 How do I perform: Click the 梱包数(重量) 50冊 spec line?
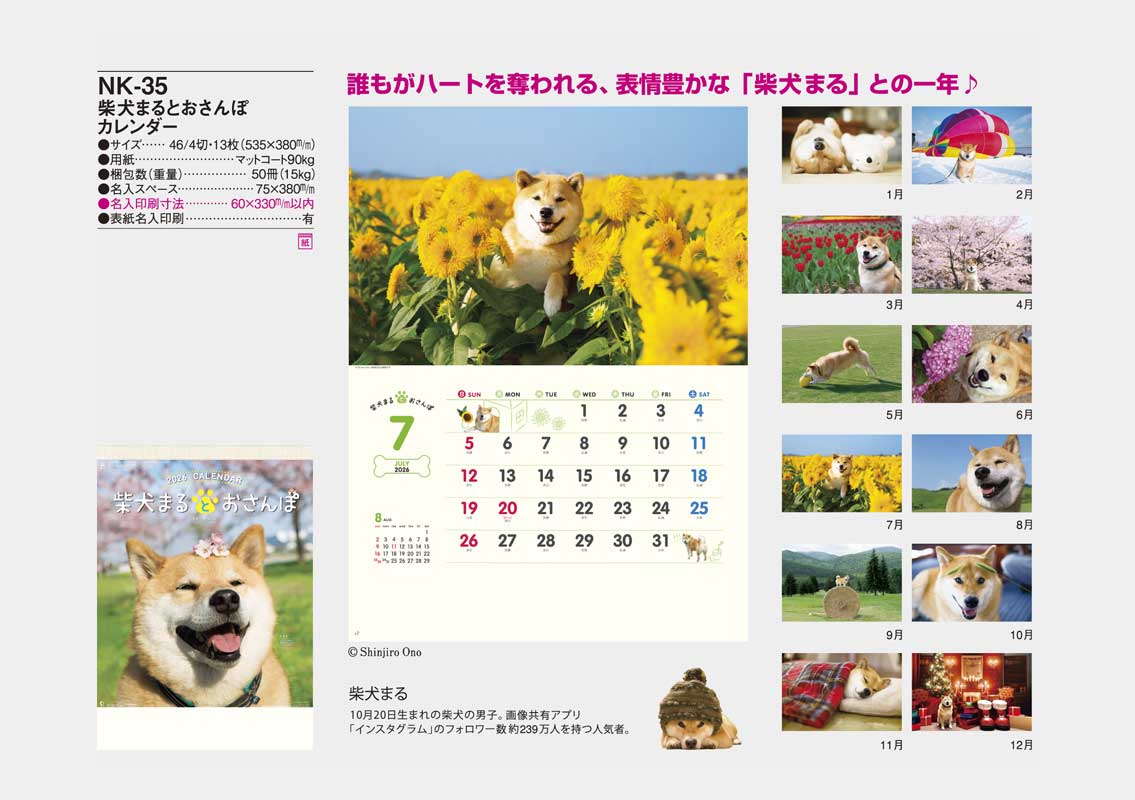[206, 174]
